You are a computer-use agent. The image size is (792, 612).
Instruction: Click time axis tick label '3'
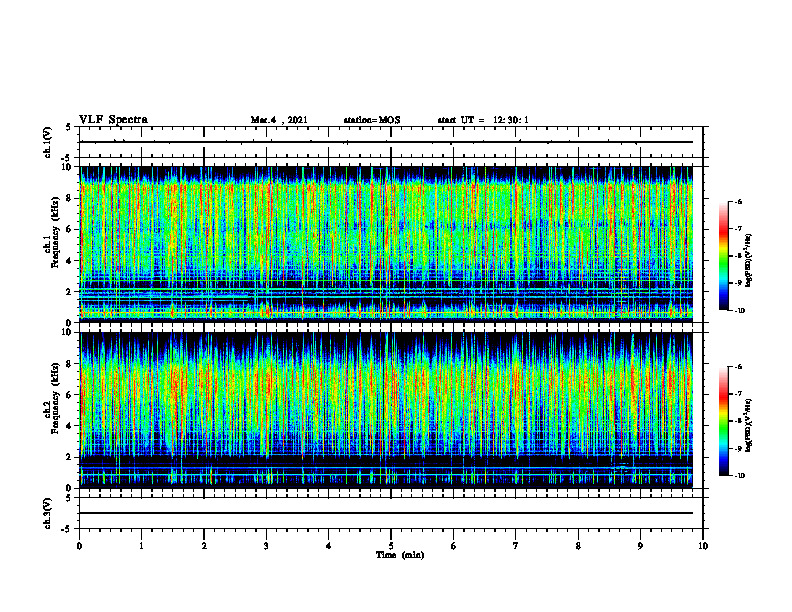[x=266, y=546]
